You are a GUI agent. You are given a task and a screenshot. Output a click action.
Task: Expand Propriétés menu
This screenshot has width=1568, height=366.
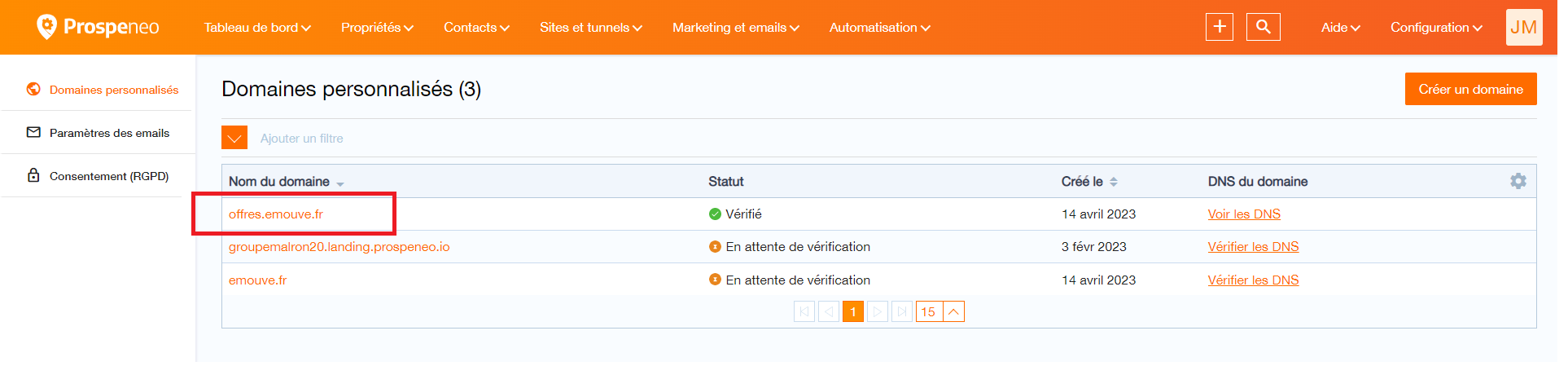point(377,28)
